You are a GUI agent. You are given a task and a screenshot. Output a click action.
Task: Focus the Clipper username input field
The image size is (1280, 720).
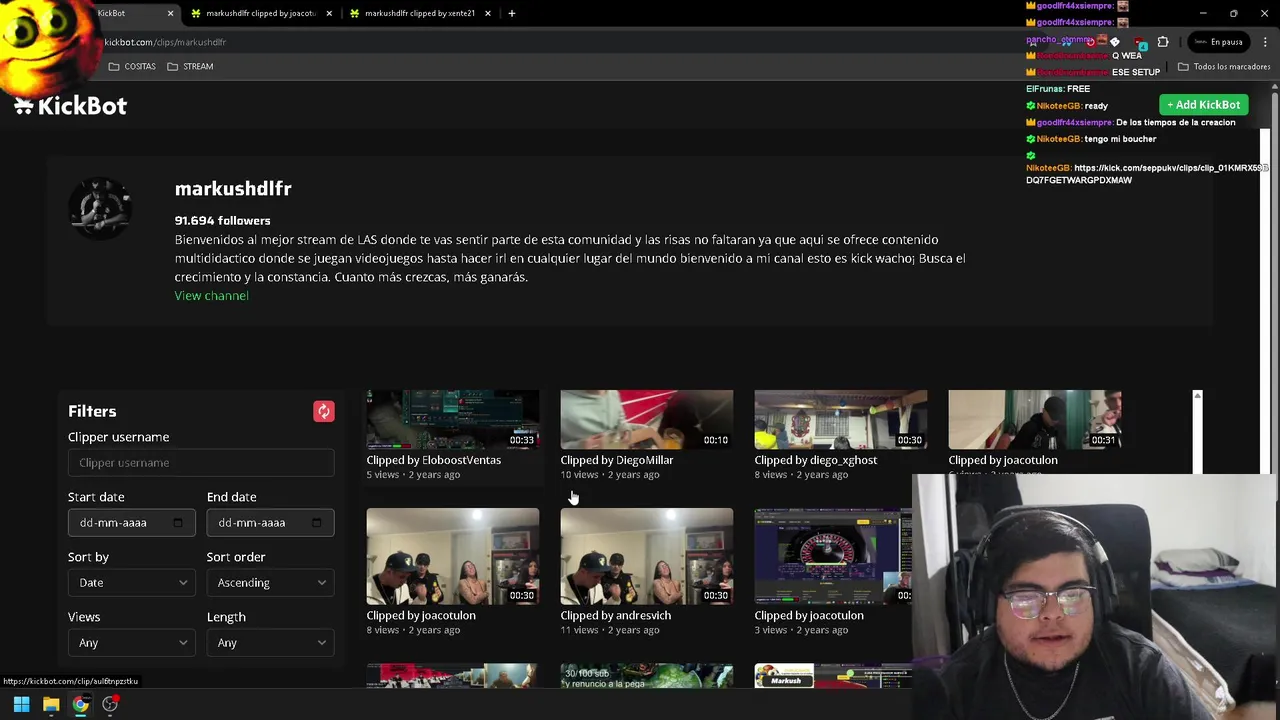tap(201, 463)
